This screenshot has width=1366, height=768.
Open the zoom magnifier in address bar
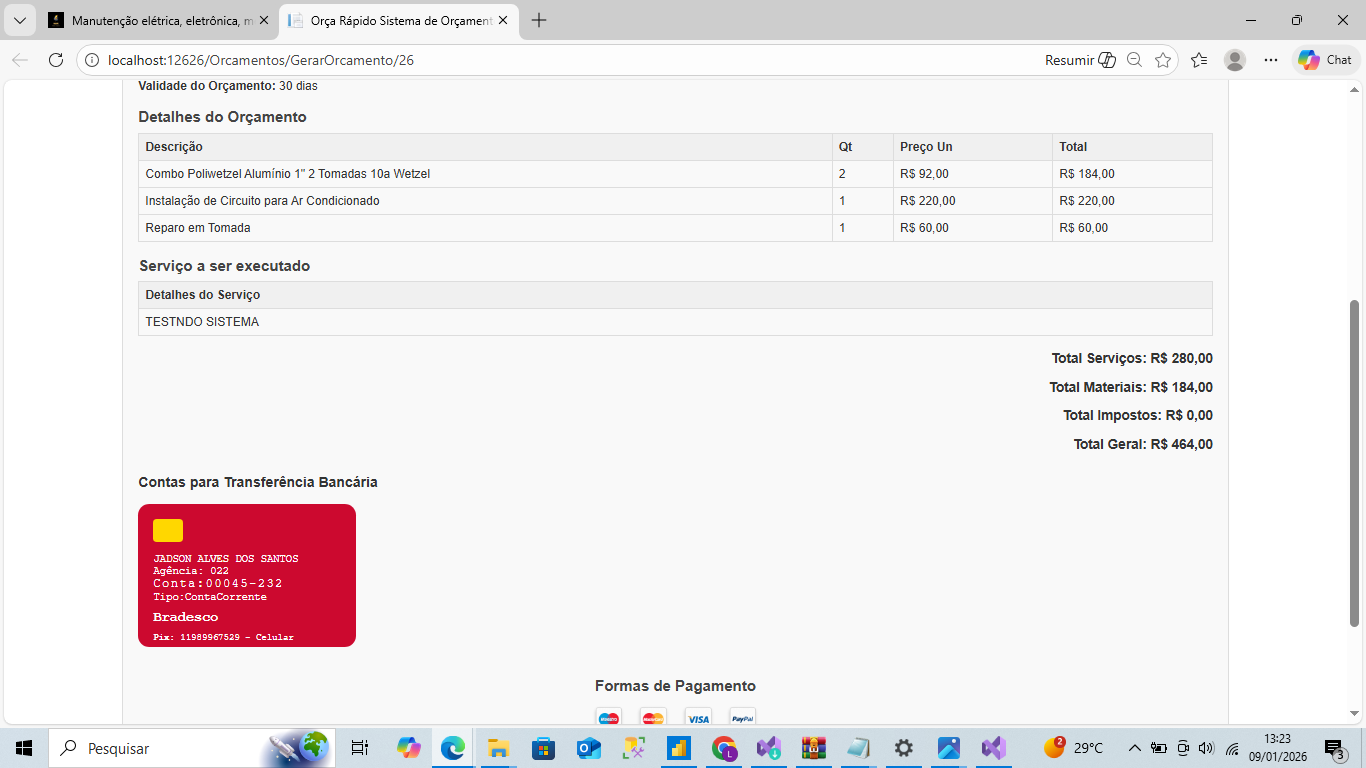click(x=1134, y=60)
